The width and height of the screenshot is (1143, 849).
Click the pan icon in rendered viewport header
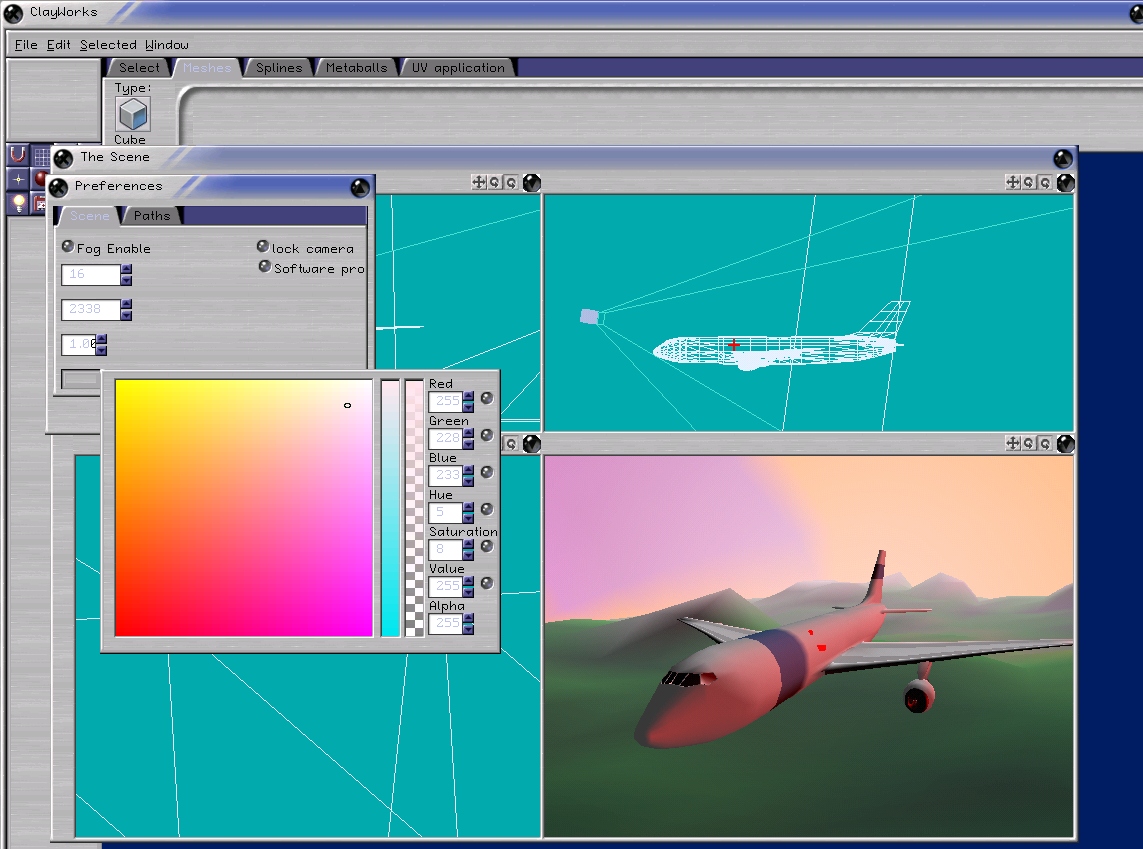click(x=1012, y=443)
